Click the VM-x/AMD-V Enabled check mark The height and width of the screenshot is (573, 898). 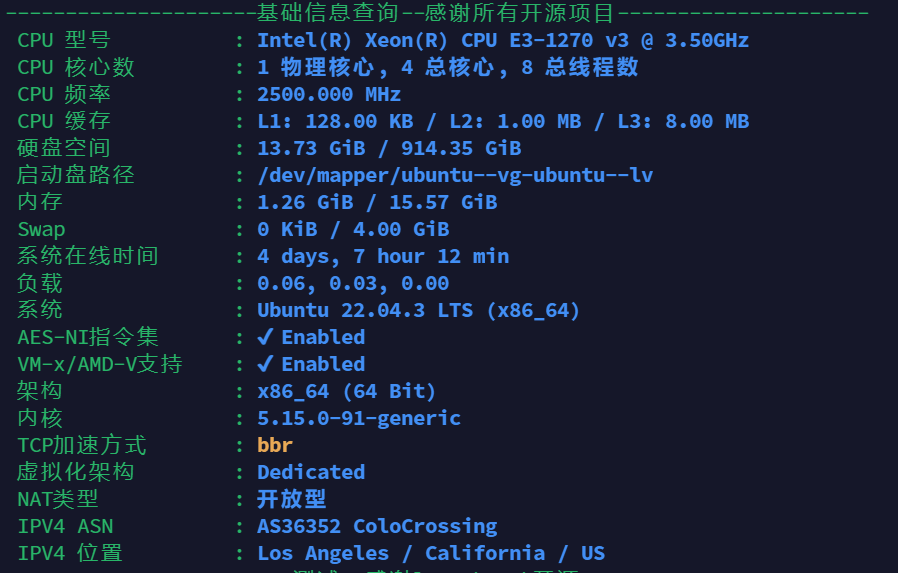point(266,364)
